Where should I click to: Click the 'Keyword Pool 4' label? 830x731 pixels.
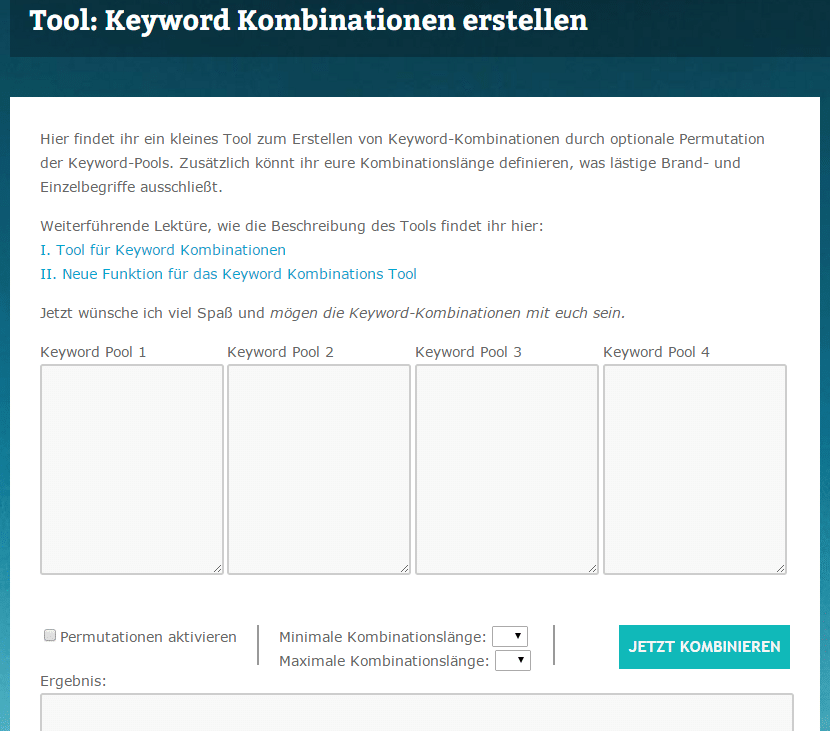[656, 352]
